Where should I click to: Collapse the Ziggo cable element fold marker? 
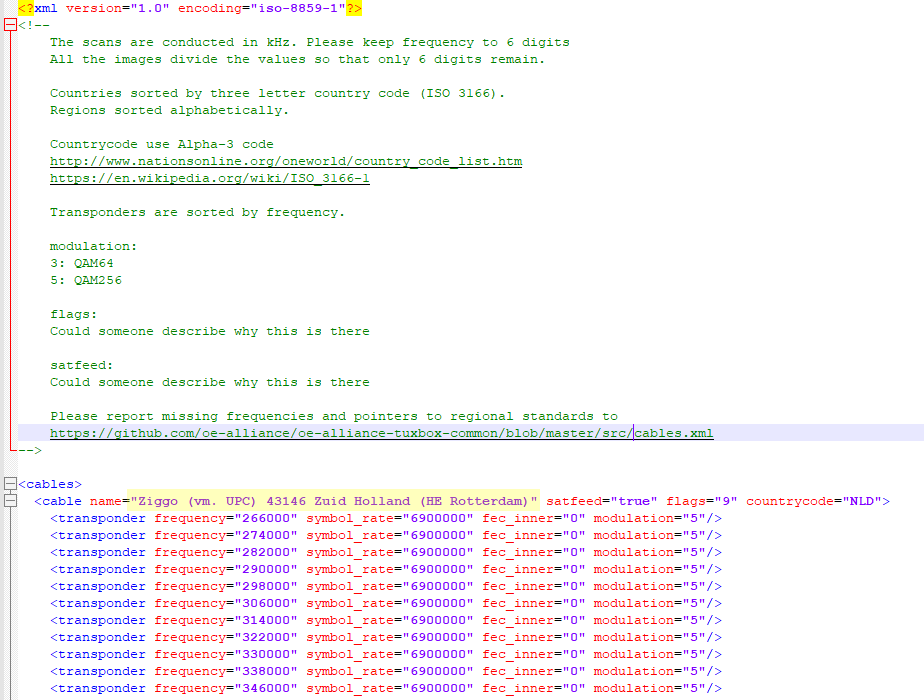point(10,501)
